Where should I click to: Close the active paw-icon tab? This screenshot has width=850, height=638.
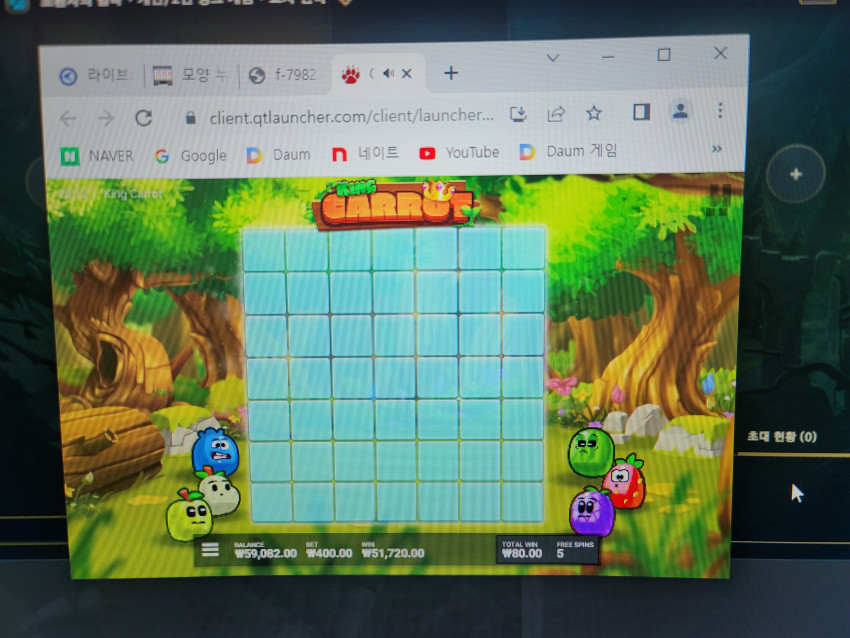407,73
